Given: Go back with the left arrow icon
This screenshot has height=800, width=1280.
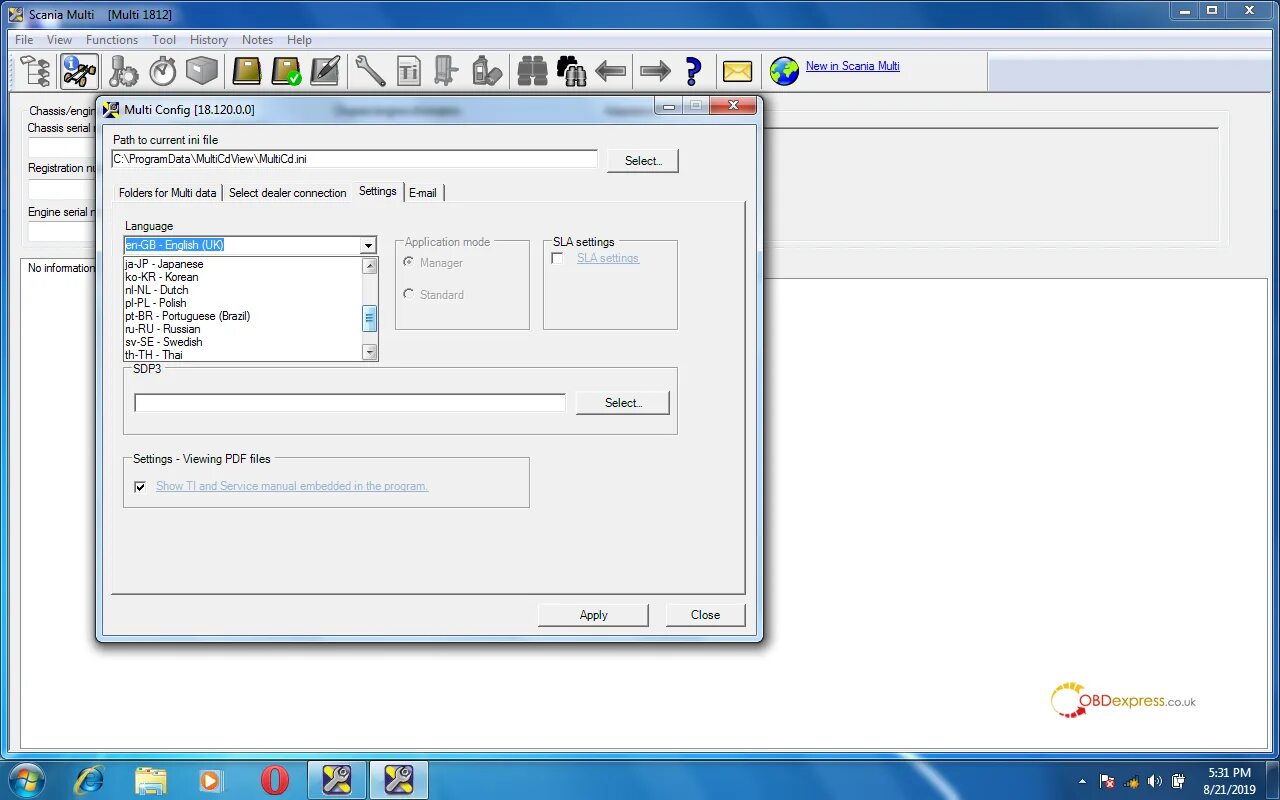Looking at the screenshot, I should [x=610, y=71].
